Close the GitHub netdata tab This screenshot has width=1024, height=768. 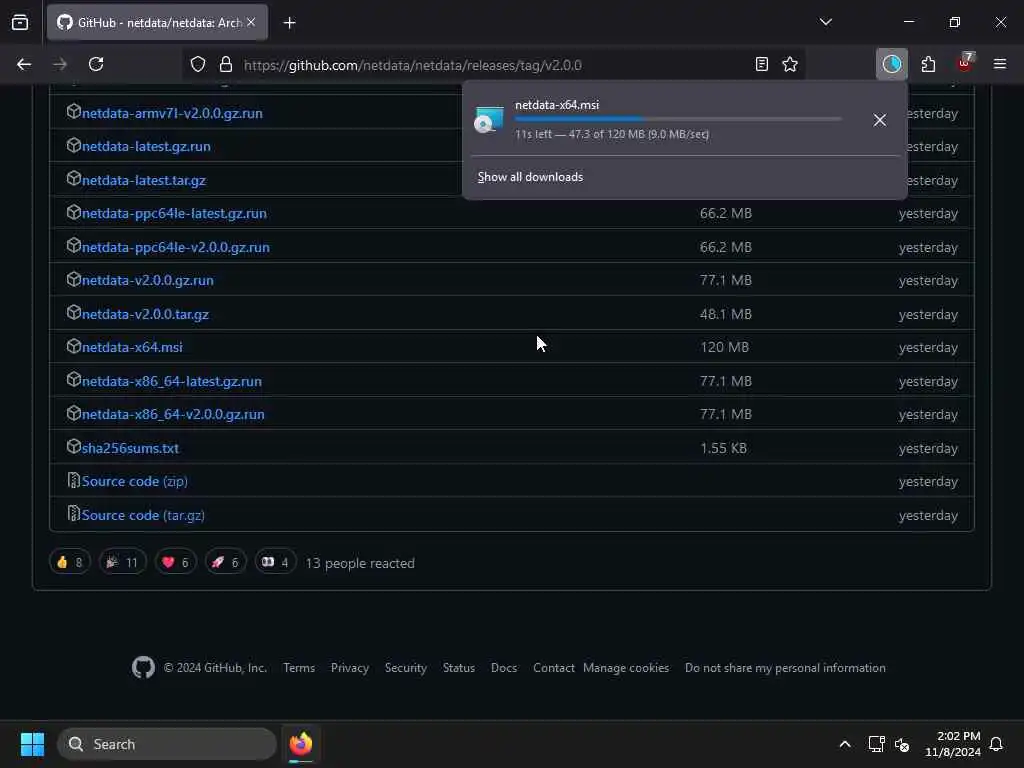pos(251,22)
